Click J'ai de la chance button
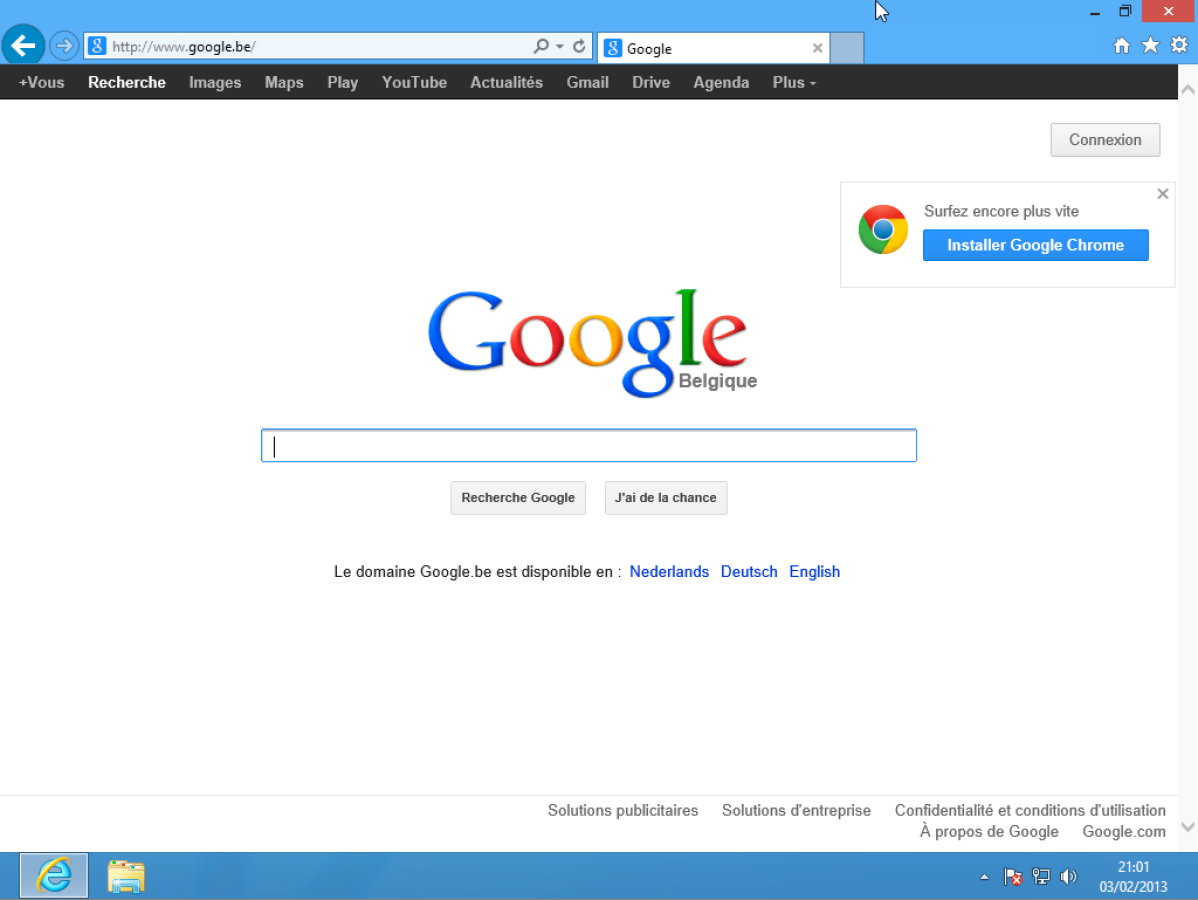 (665, 498)
